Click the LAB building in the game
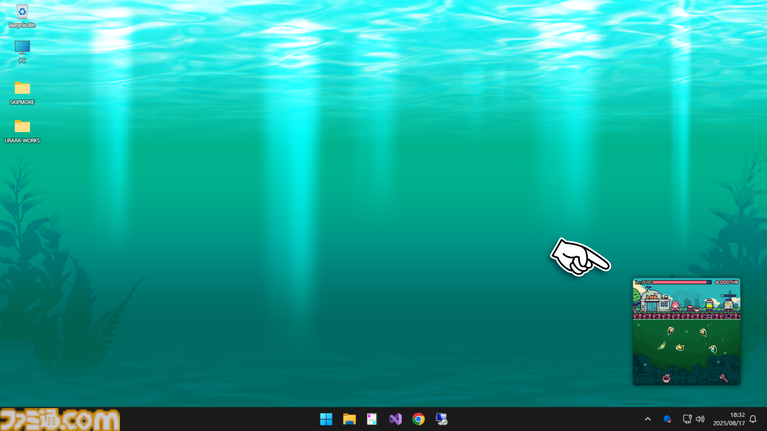767x431 pixels. [651, 300]
